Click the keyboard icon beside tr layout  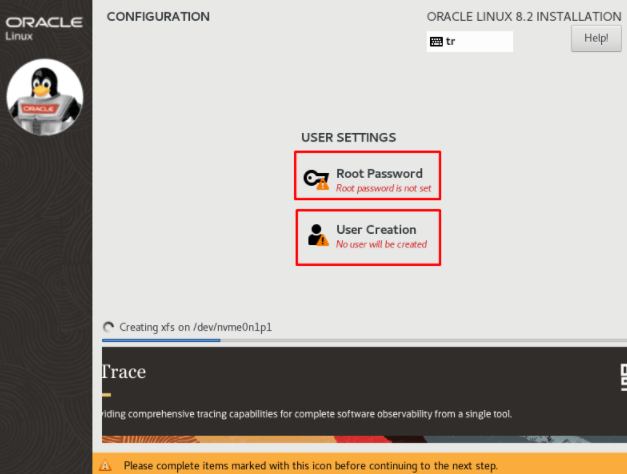click(x=436, y=42)
